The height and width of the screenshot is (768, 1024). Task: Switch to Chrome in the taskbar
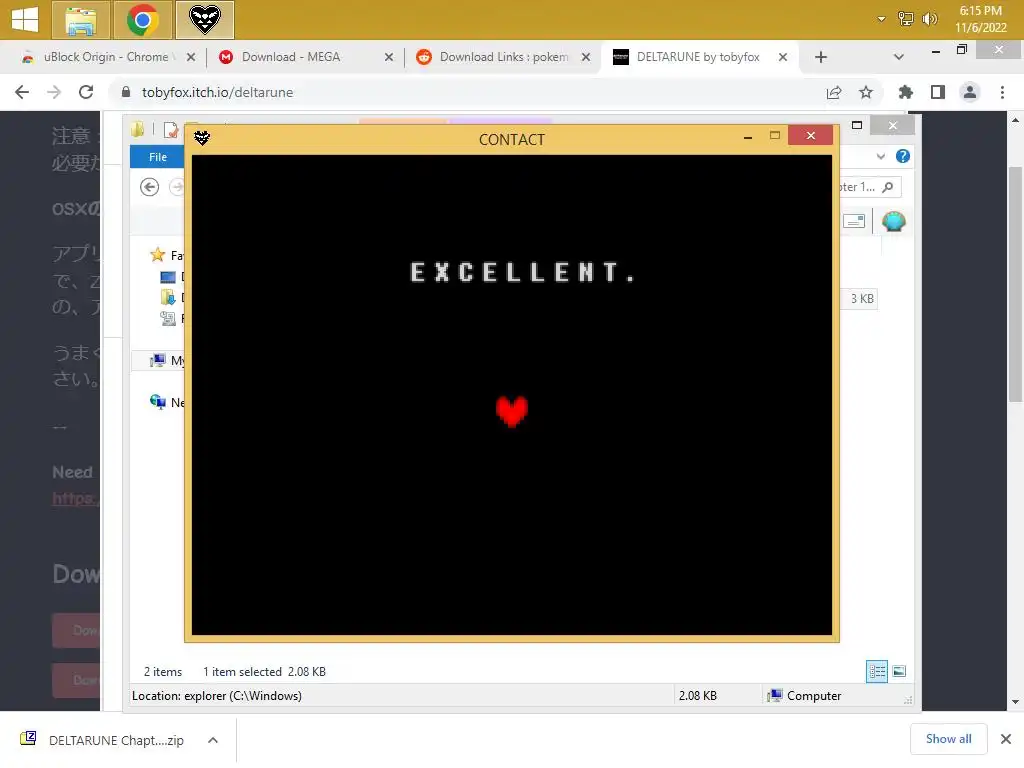pyautogui.click(x=142, y=20)
